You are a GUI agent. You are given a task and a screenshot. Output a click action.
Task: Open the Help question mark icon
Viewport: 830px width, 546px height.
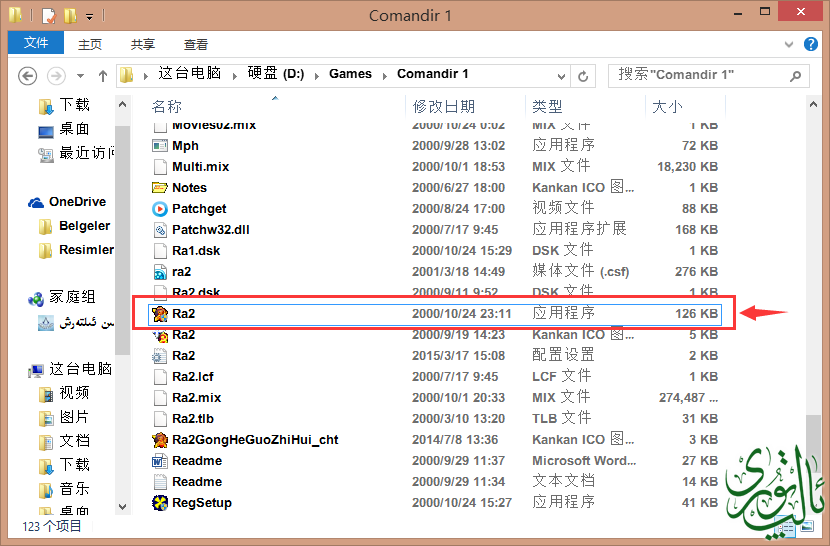tap(810, 44)
